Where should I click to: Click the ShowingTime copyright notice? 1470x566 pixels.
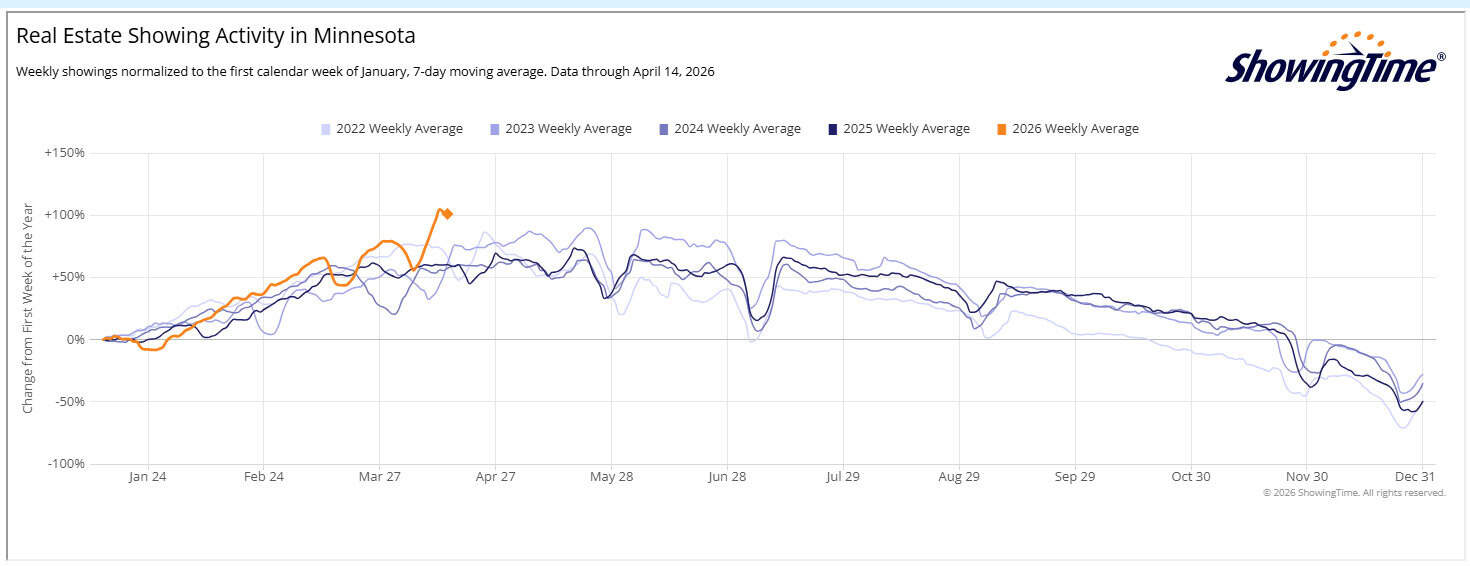click(x=1354, y=492)
